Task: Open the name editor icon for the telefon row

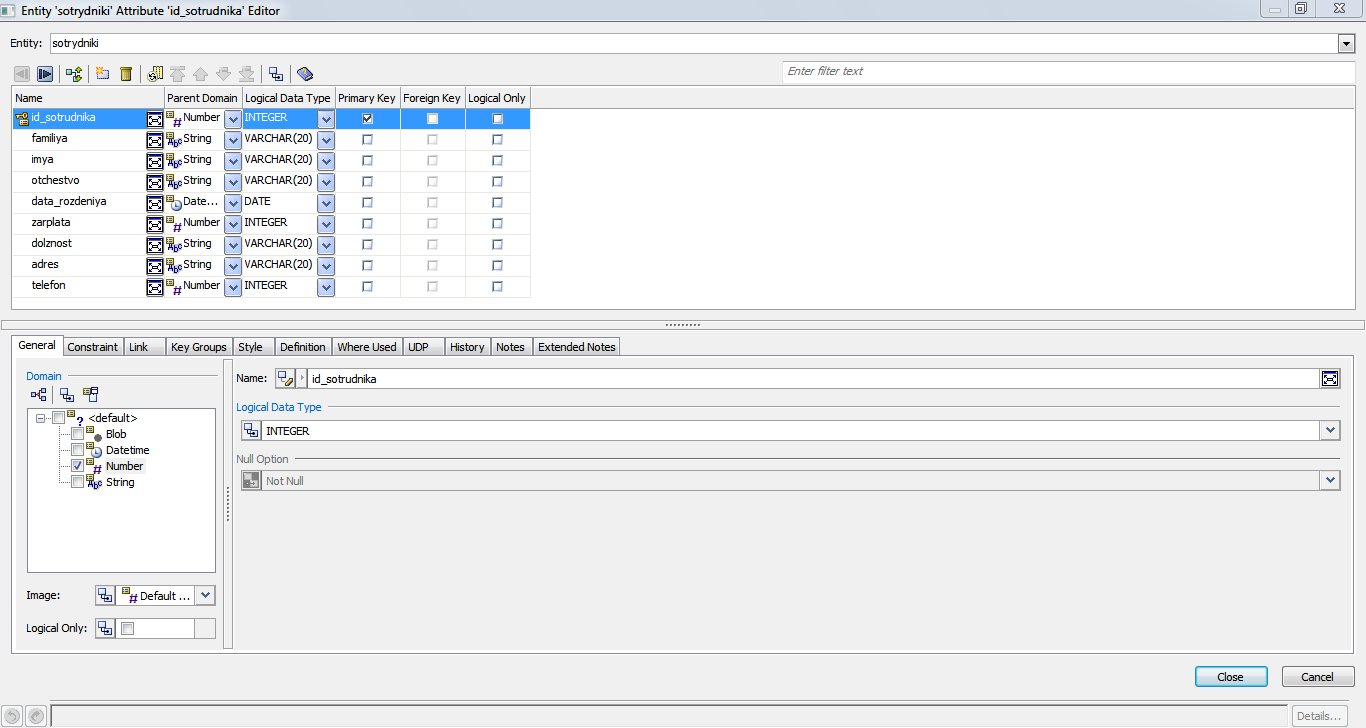Action: 155,287
